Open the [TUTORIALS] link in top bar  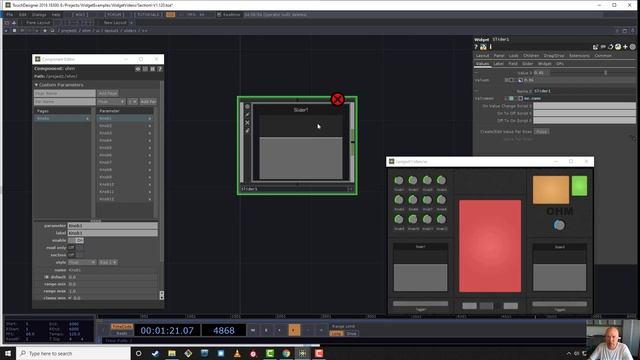(x=148, y=15)
